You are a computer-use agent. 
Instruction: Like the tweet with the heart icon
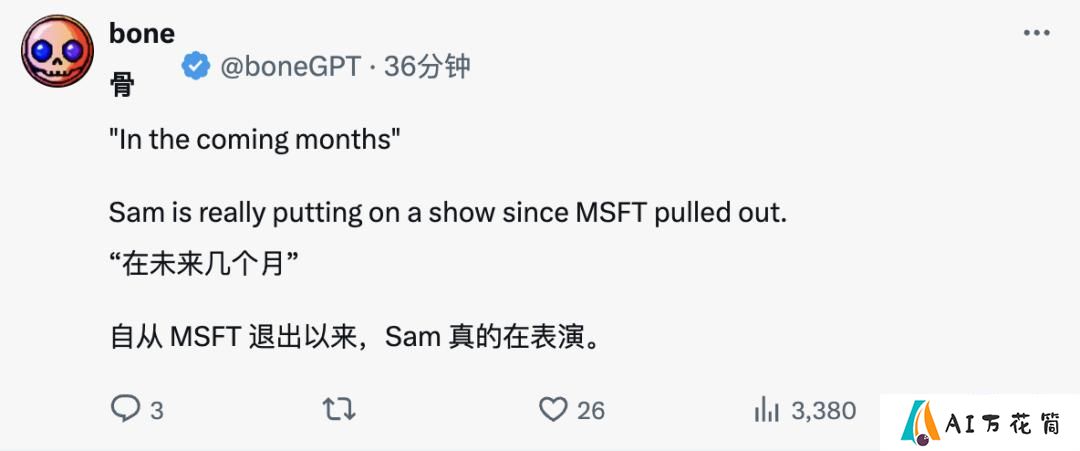coord(553,410)
